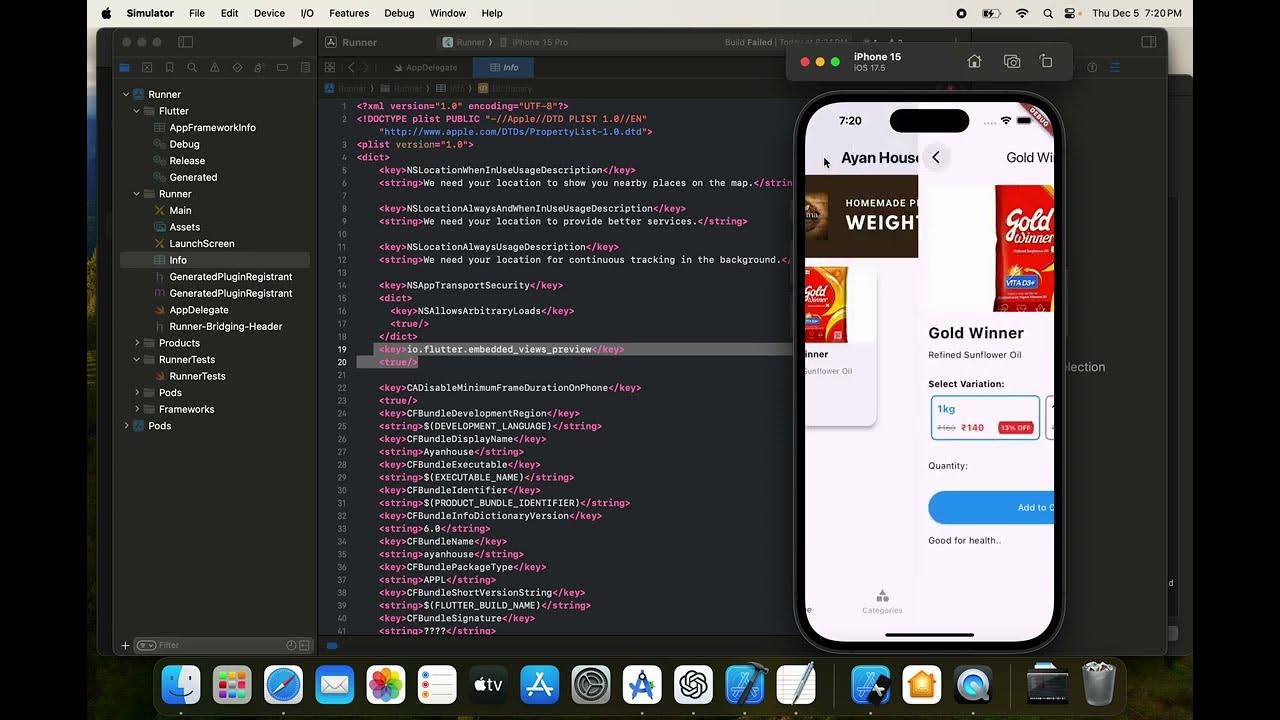This screenshot has width=1280, height=720.
Task: Take a screenshot with the Simulator camera icon
Action: click(x=1012, y=61)
